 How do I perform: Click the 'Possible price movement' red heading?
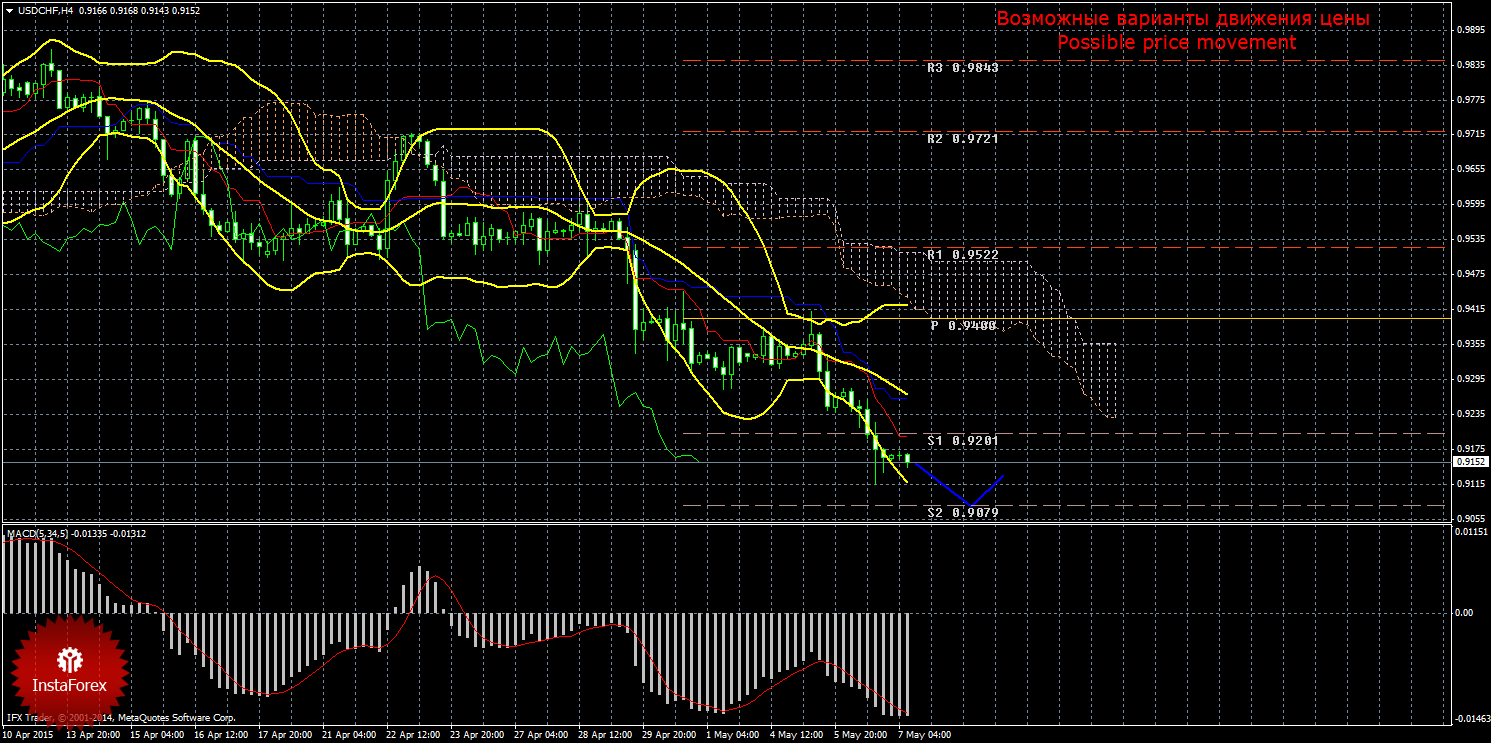click(1176, 43)
